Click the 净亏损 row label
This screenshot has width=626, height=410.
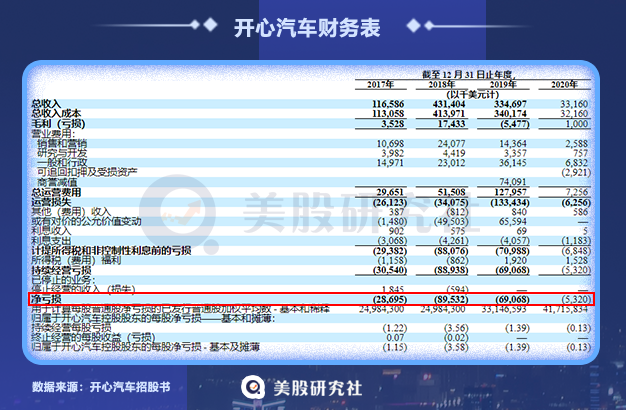tap(46, 299)
